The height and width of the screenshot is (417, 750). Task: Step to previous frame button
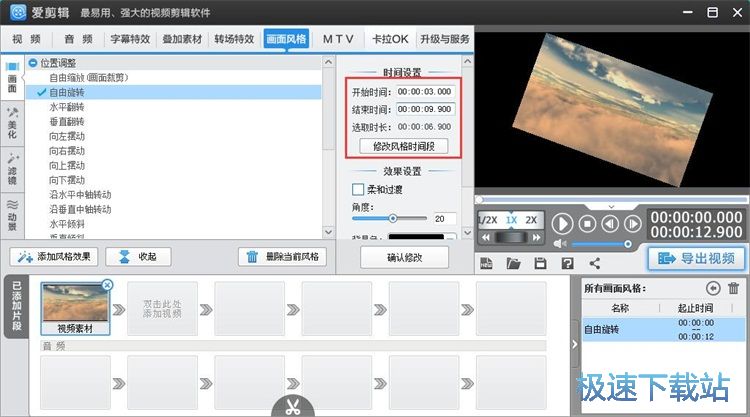[x=610, y=223]
